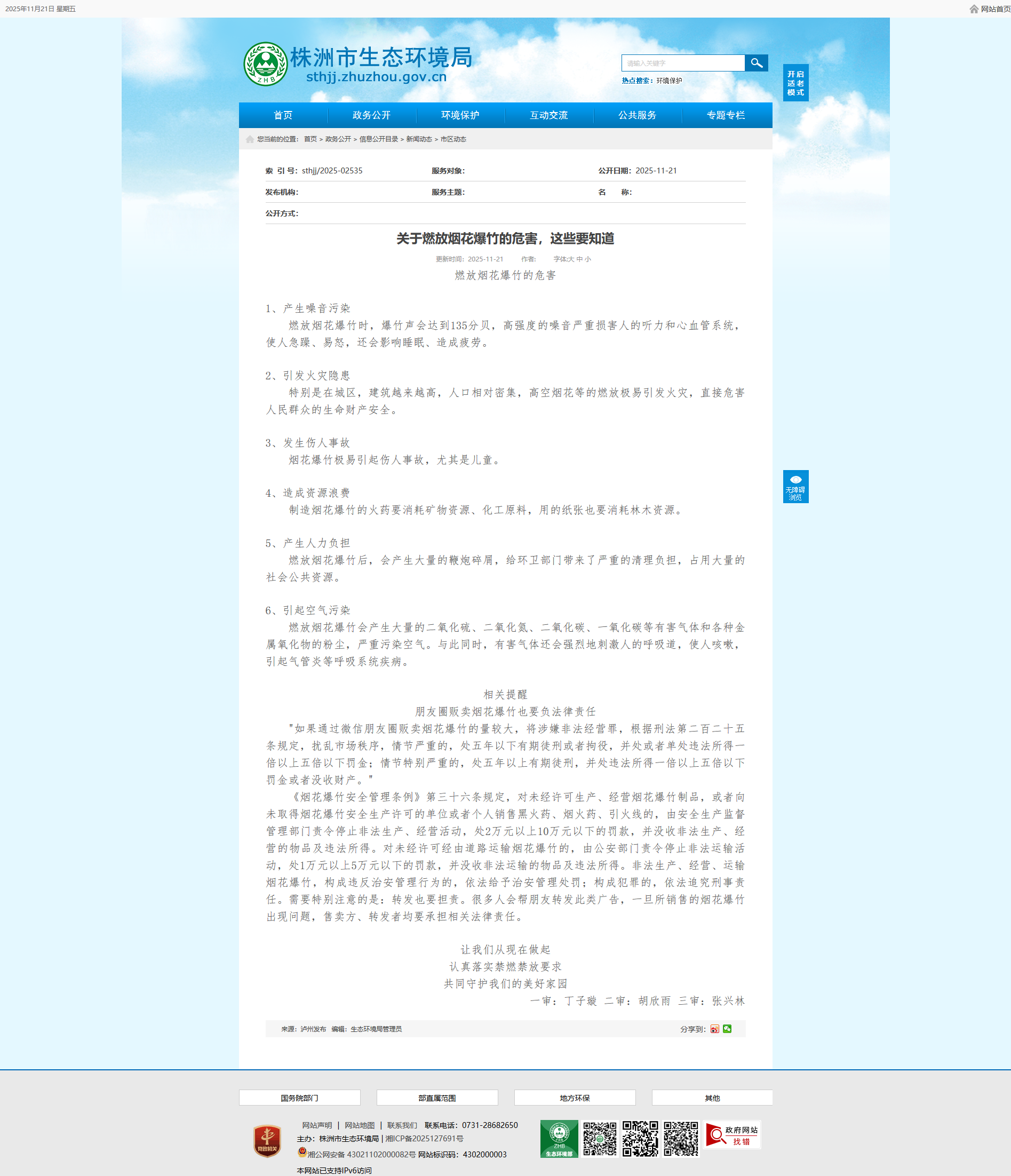This screenshot has height=1176, width=1011.
Task: Set font size to 大
Action: pos(571,259)
